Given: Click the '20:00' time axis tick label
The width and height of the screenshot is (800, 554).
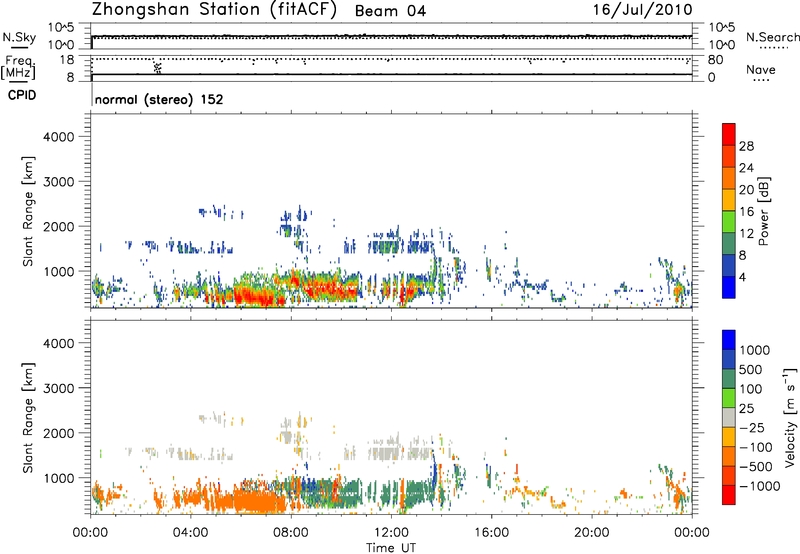Looking at the screenshot, I should (x=591, y=533).
